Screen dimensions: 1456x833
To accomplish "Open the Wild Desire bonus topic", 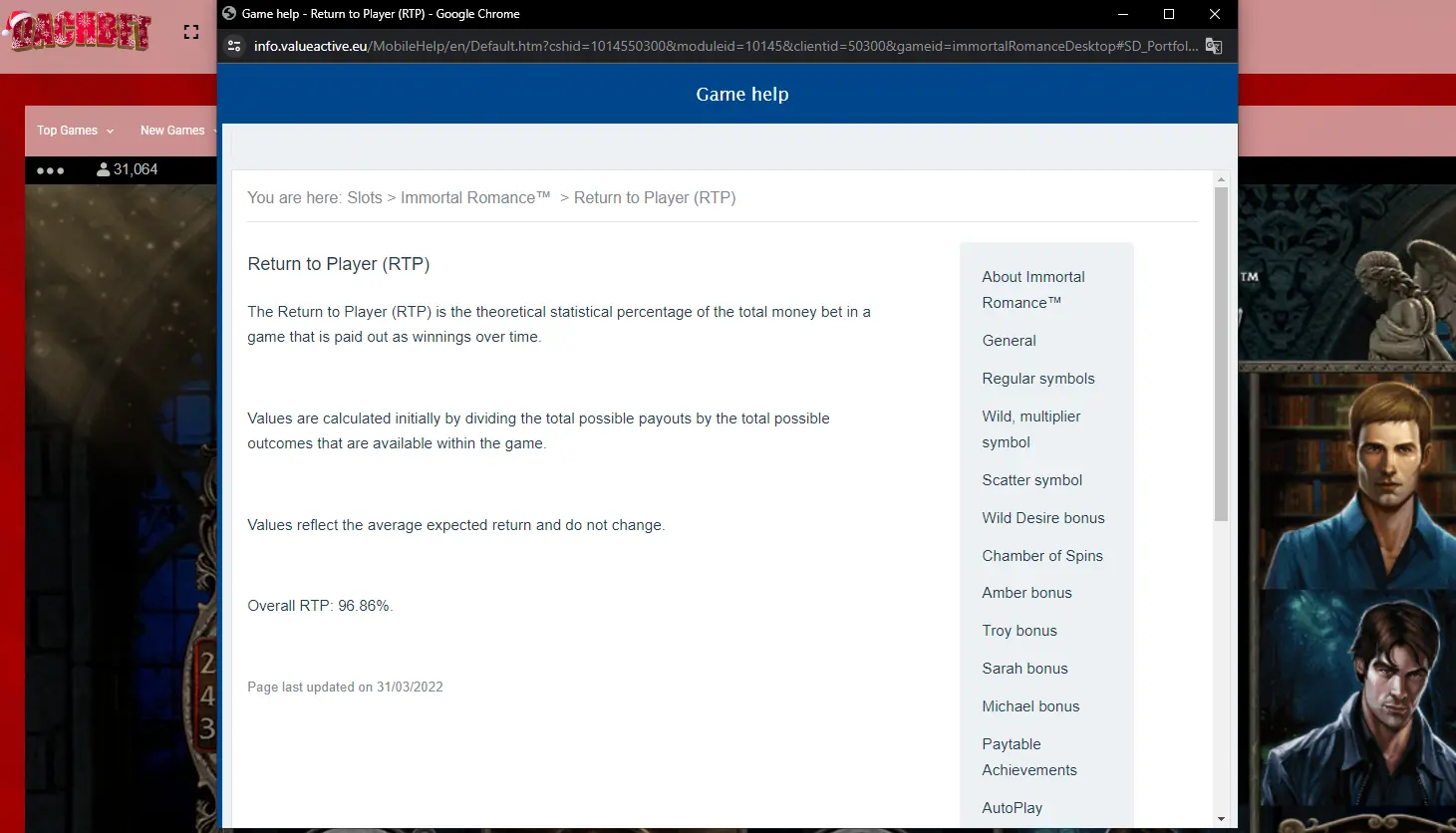I will click(1043, 518).
